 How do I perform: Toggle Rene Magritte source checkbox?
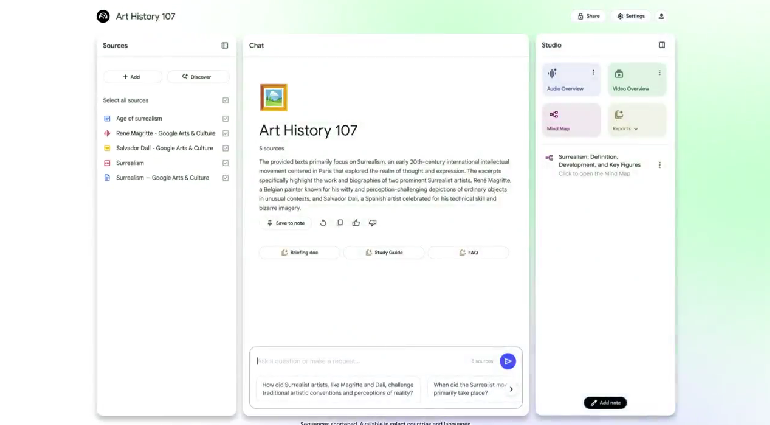(x=225, y=133)
